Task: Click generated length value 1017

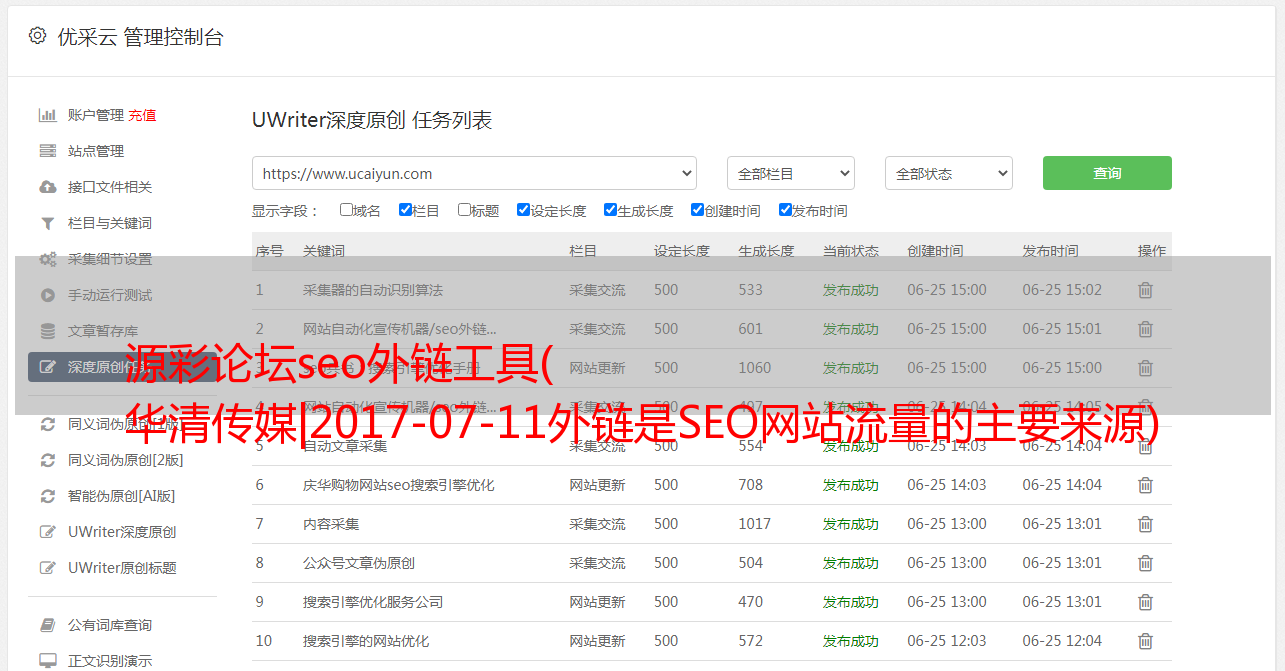Action: (755, 524)
